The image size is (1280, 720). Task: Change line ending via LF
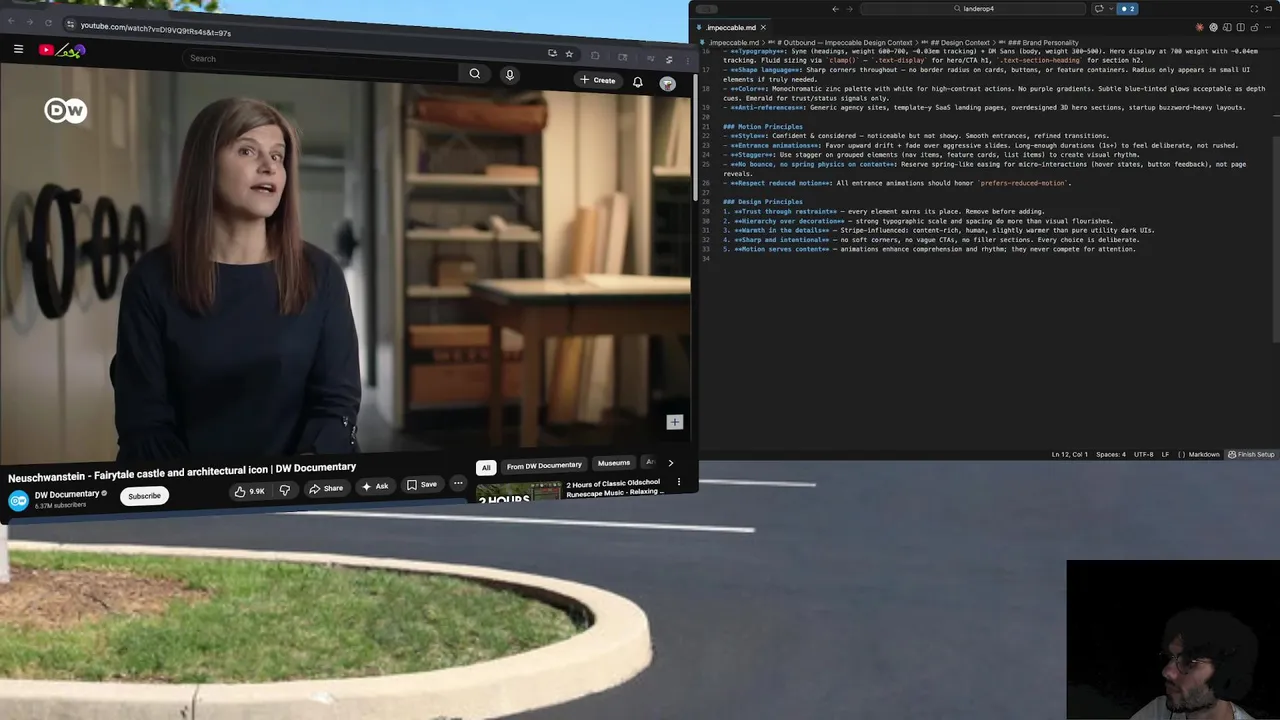(x=1165, y=454)
